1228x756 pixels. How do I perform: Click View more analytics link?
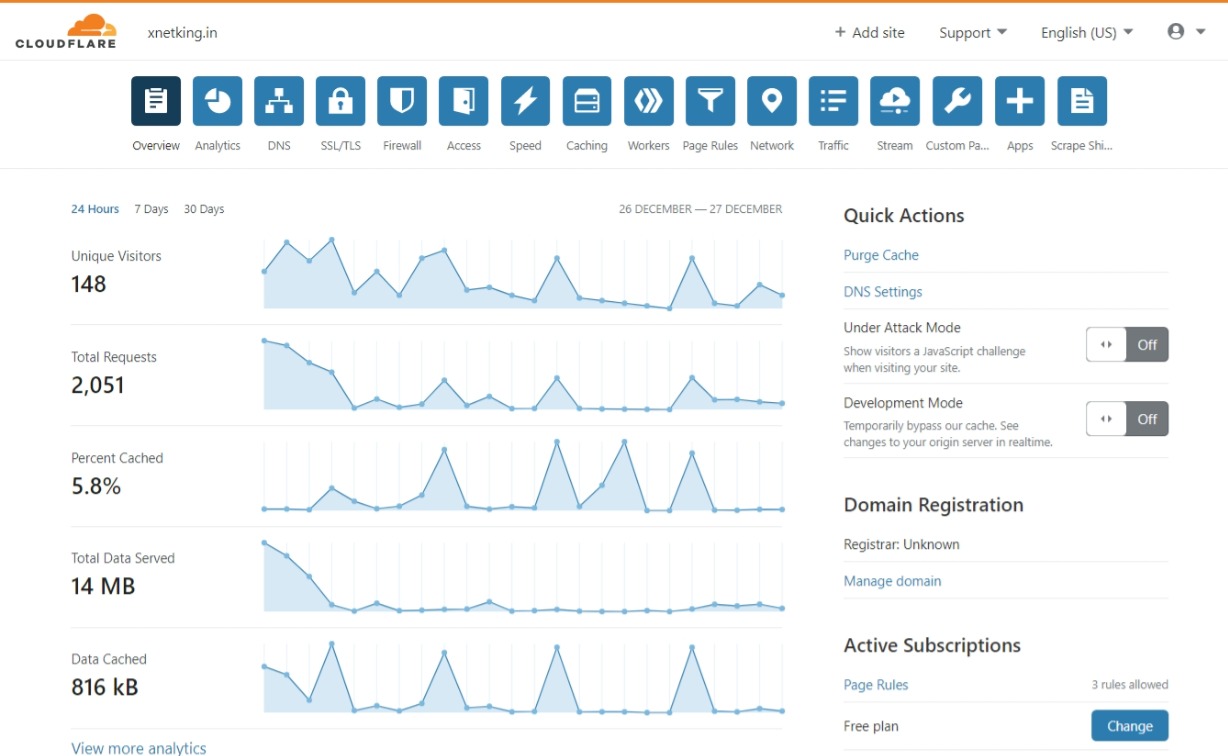point(139,748)
